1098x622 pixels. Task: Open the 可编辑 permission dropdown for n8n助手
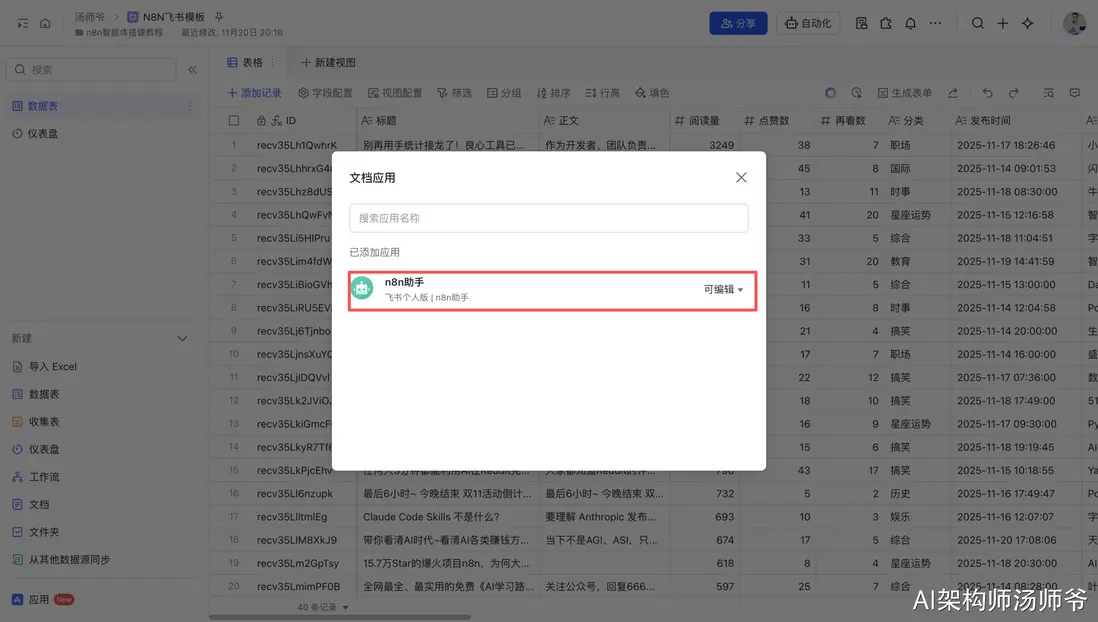(723, 289)
